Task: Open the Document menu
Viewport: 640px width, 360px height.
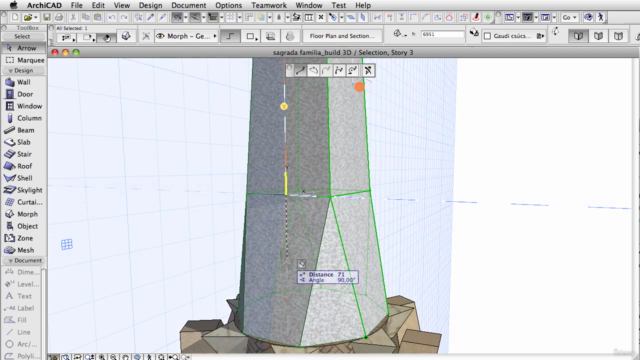Action: 189,5
